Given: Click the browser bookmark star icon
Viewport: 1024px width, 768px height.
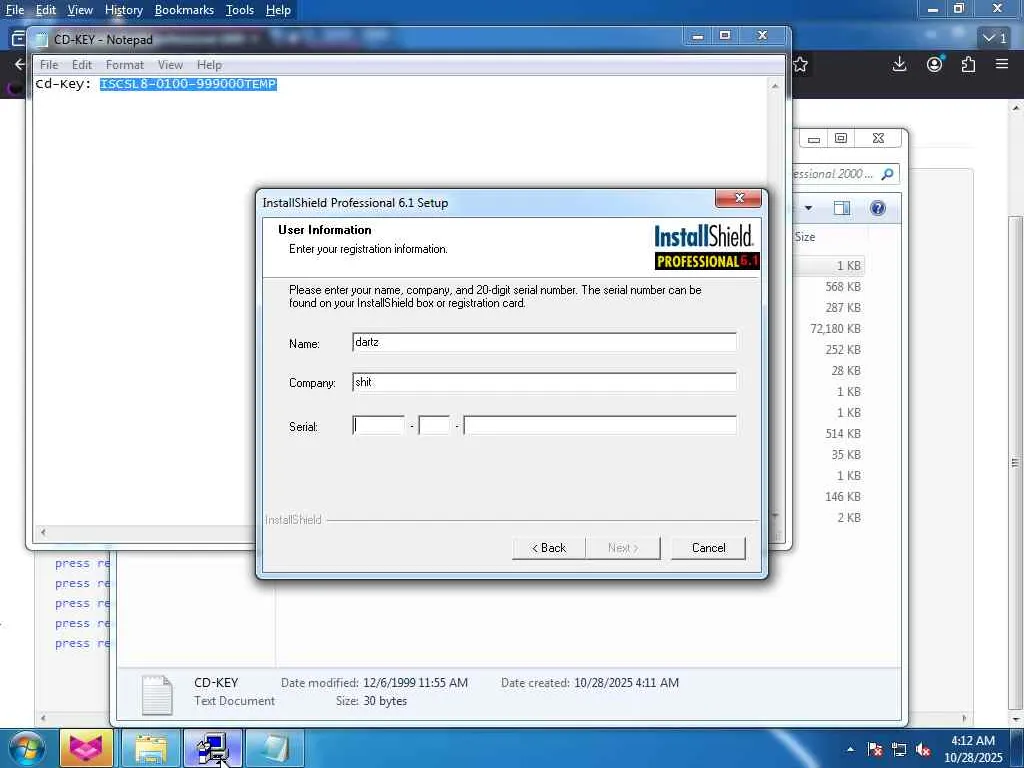Looking at the screenshot, I should pos(801,64).
